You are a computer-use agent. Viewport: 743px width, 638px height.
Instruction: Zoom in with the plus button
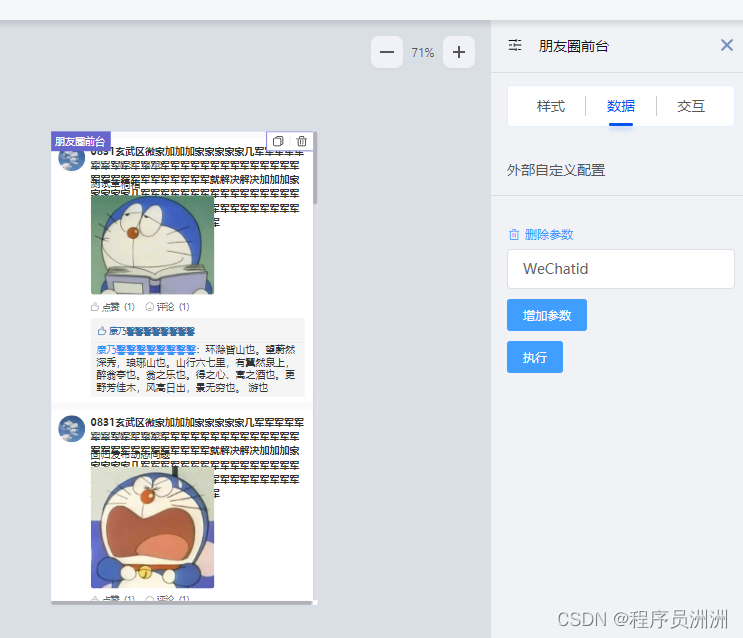point(459,52)
